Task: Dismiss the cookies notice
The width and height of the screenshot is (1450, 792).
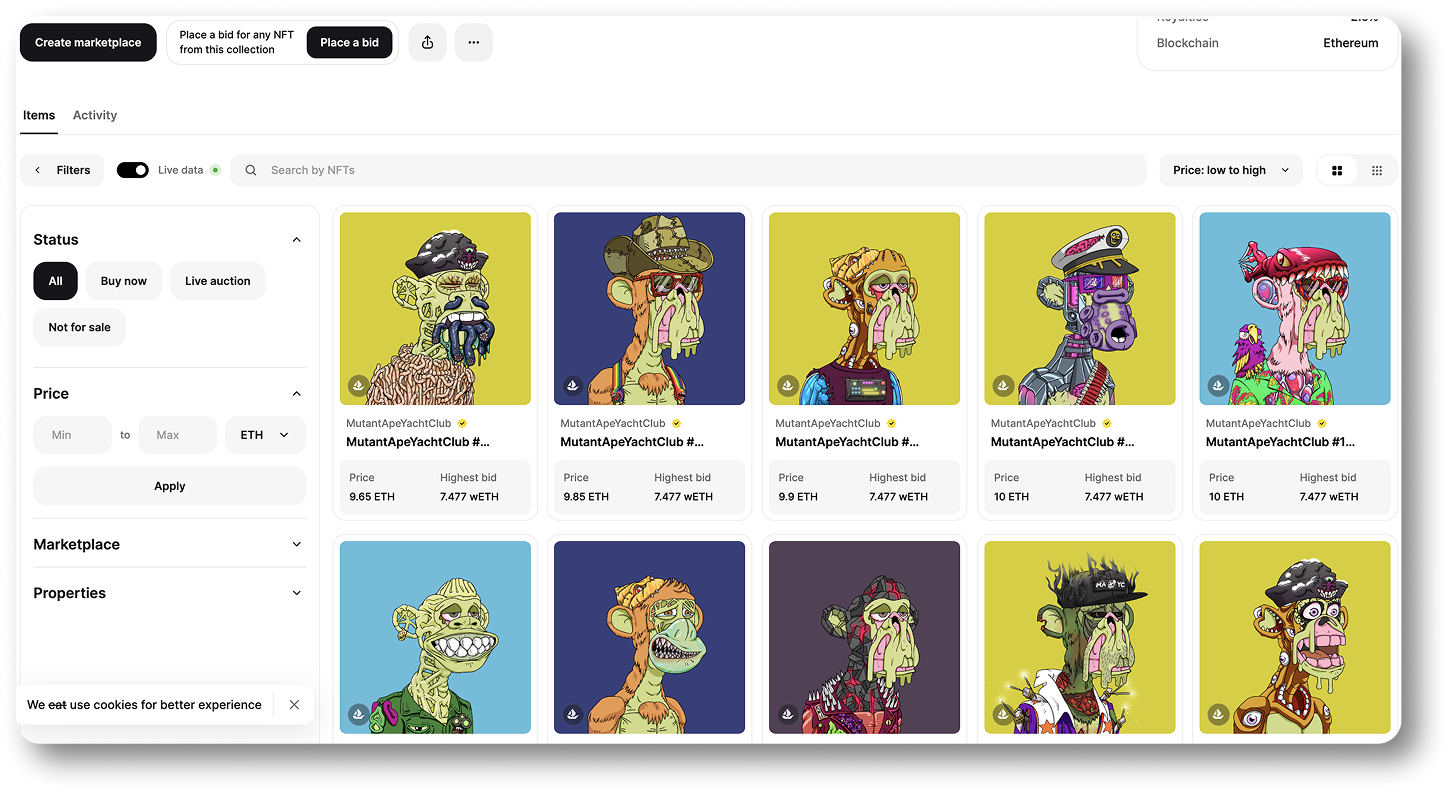Action: tap(294, 704)
